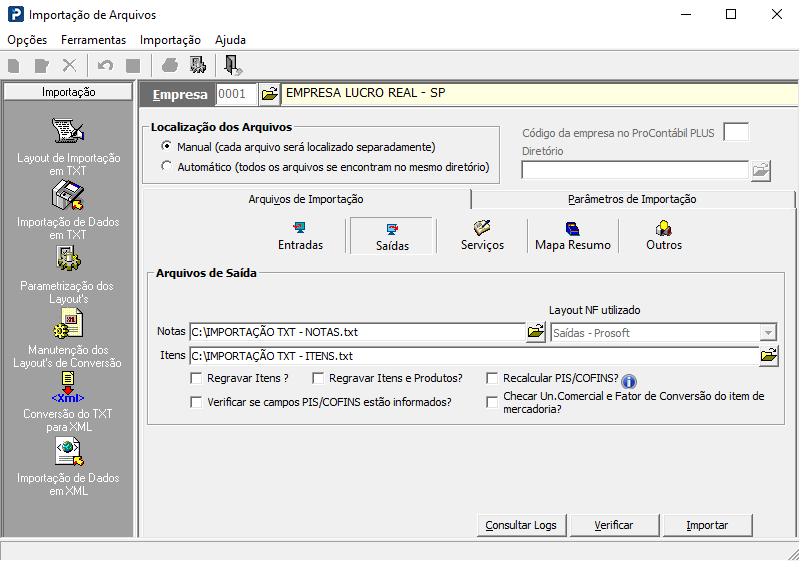Click the Itens file path field
This screenshot has width=799, height=561.
[474, 356]
